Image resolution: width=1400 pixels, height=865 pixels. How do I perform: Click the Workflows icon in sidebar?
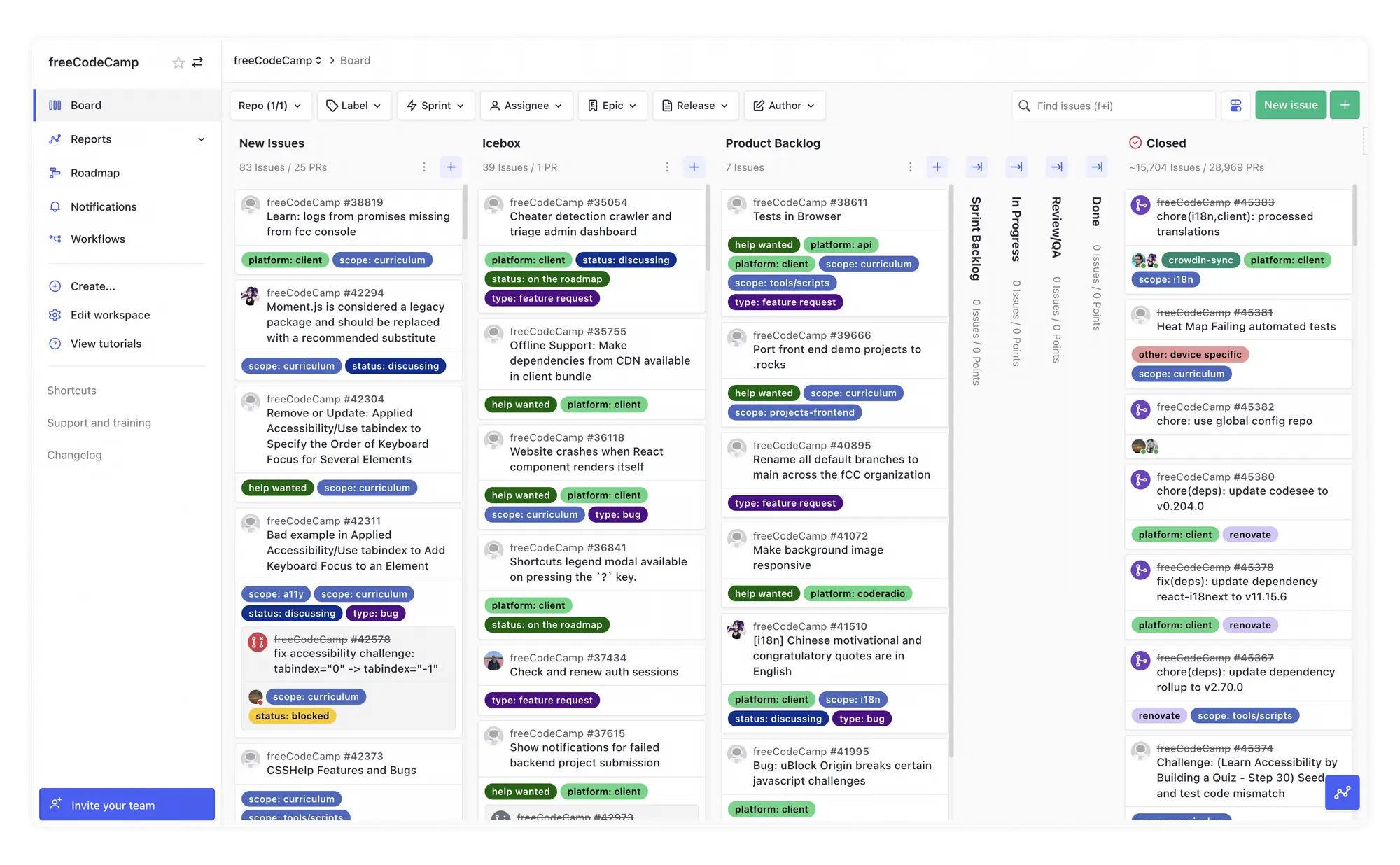(x=55, y=239)
